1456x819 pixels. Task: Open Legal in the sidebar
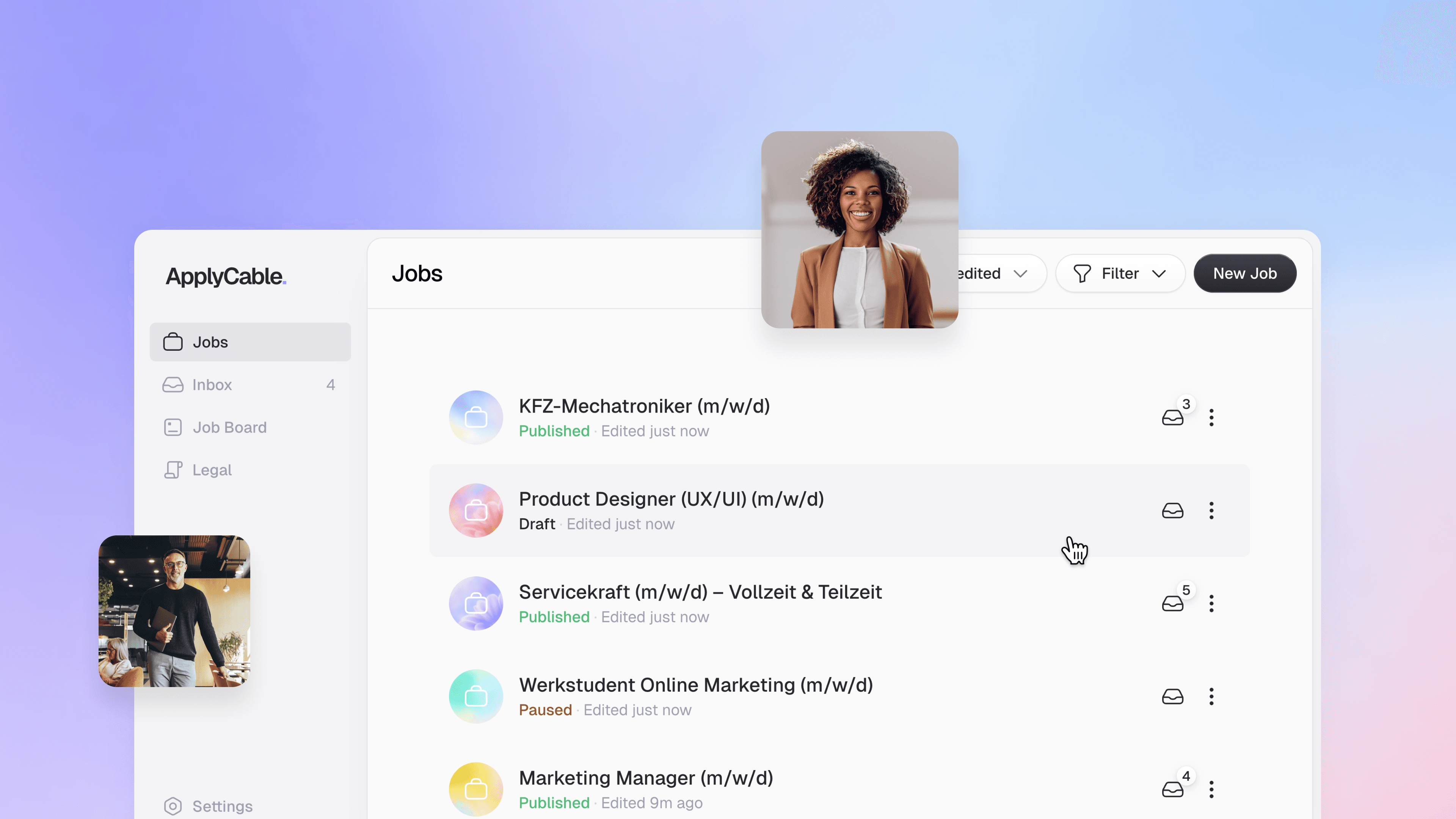point(250,470)
